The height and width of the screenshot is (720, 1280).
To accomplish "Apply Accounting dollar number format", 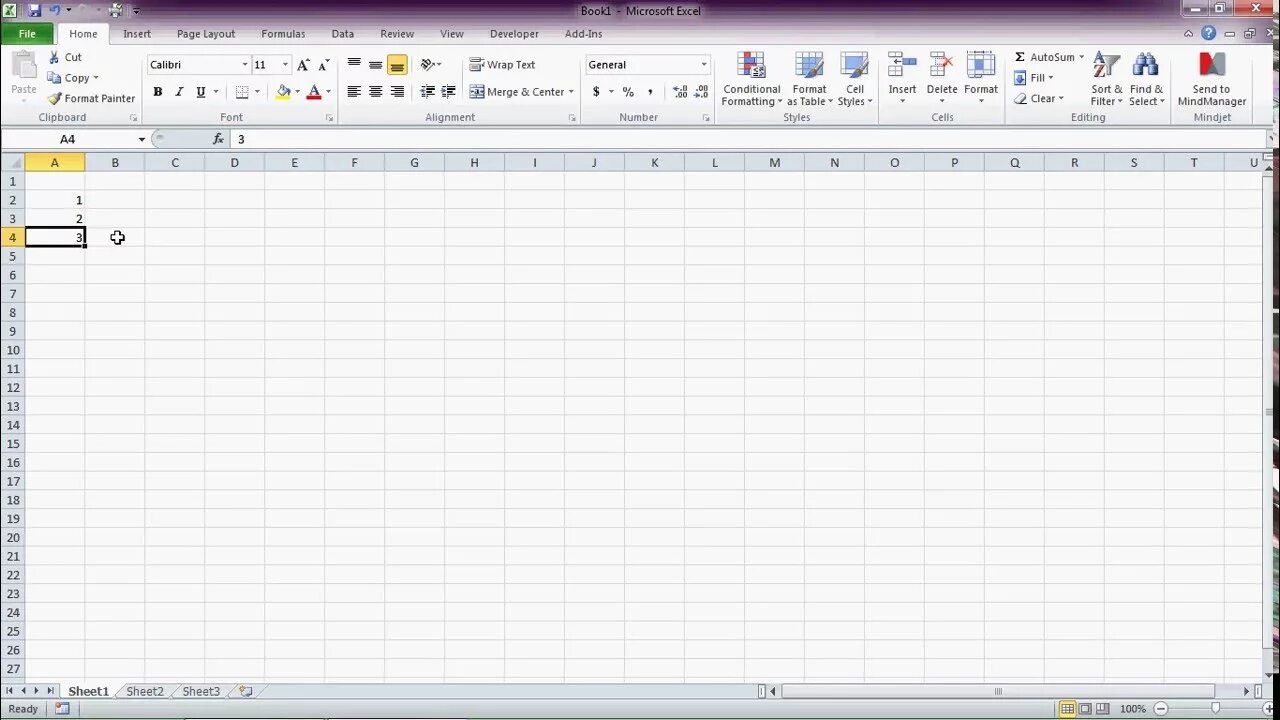I will (x=596, y=92).
